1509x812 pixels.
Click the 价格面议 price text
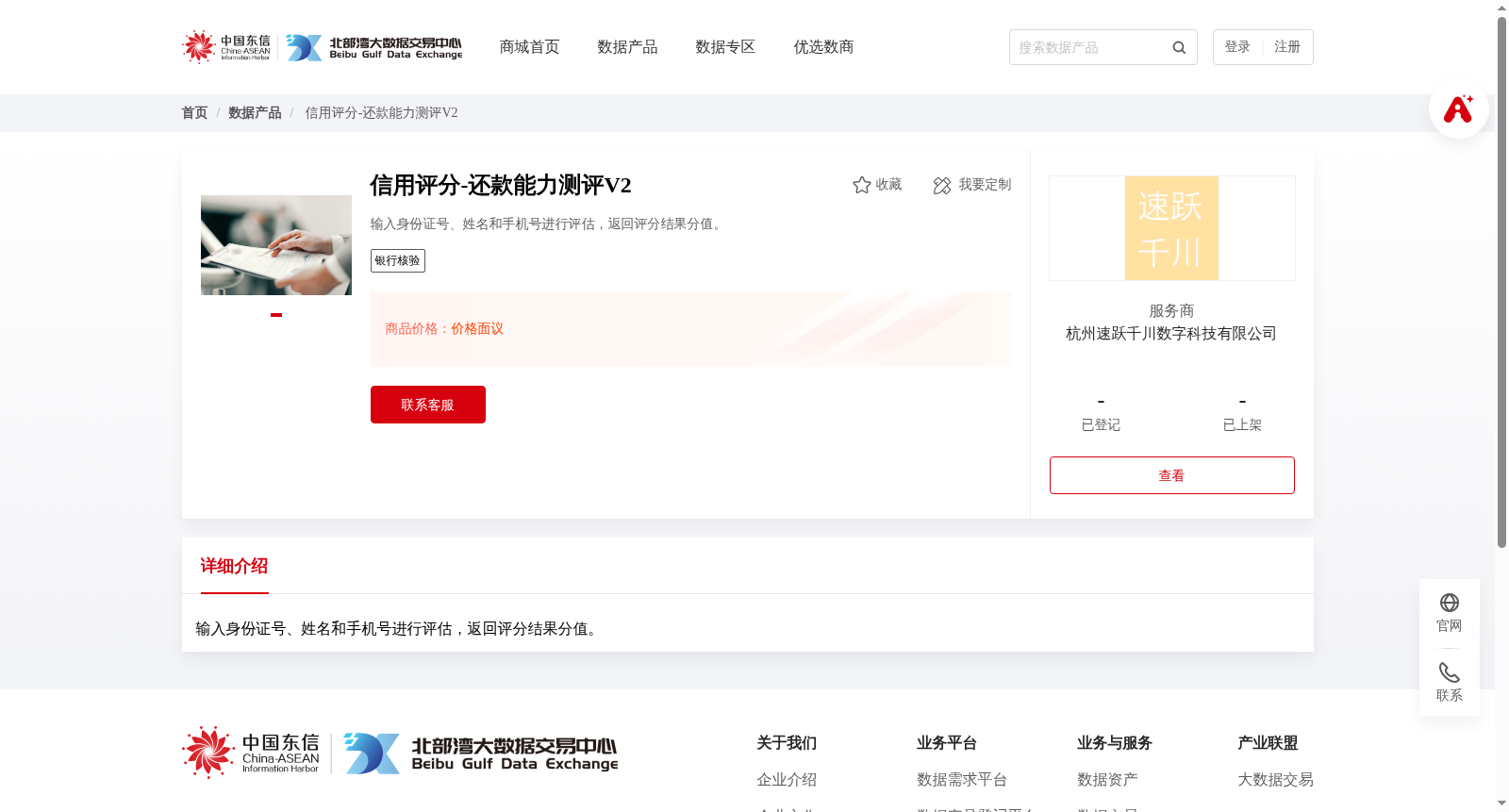[477, 329]
